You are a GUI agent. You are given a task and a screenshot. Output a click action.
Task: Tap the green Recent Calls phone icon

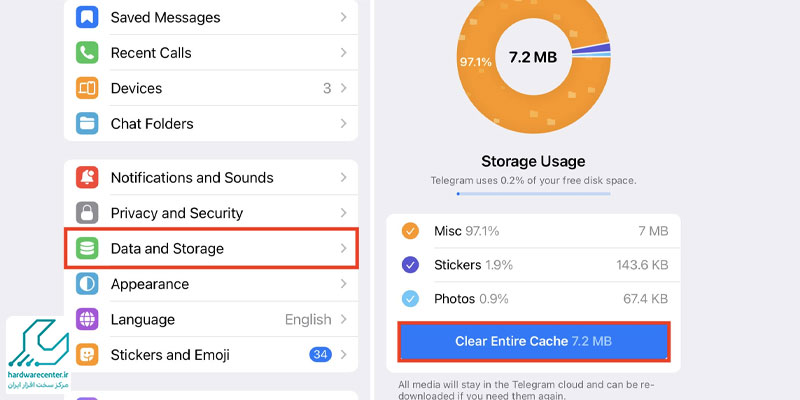click(87, 53)
